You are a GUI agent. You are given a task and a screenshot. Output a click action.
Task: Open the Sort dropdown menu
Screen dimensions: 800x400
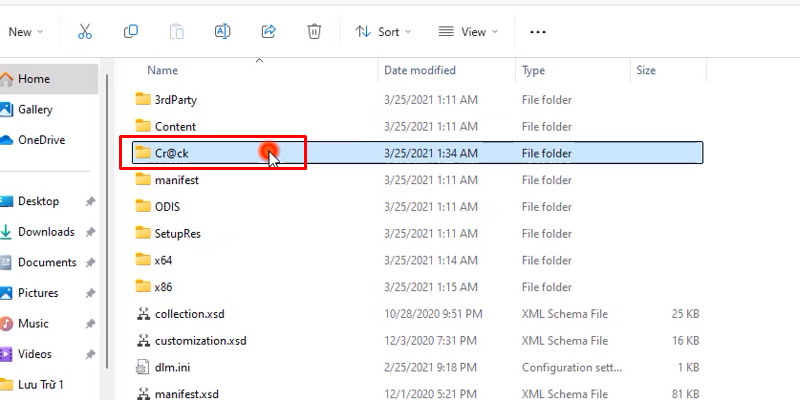380,32
